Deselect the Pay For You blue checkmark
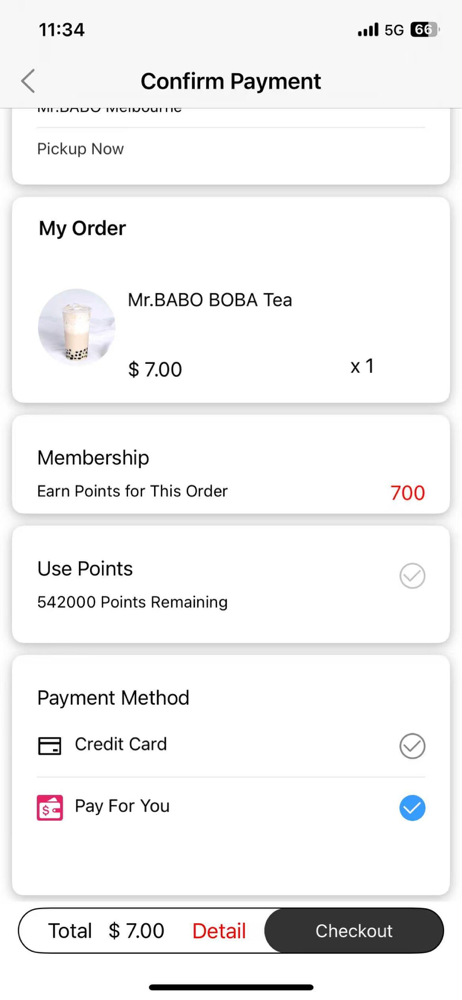 click(412, 808)
